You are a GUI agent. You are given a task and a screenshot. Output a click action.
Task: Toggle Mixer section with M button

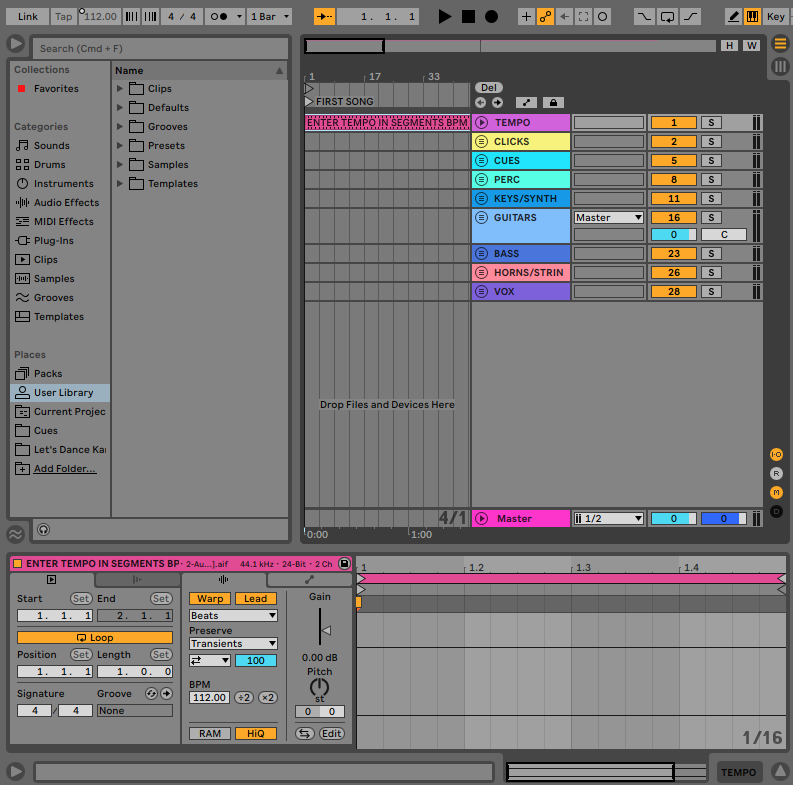click(776, 492)
